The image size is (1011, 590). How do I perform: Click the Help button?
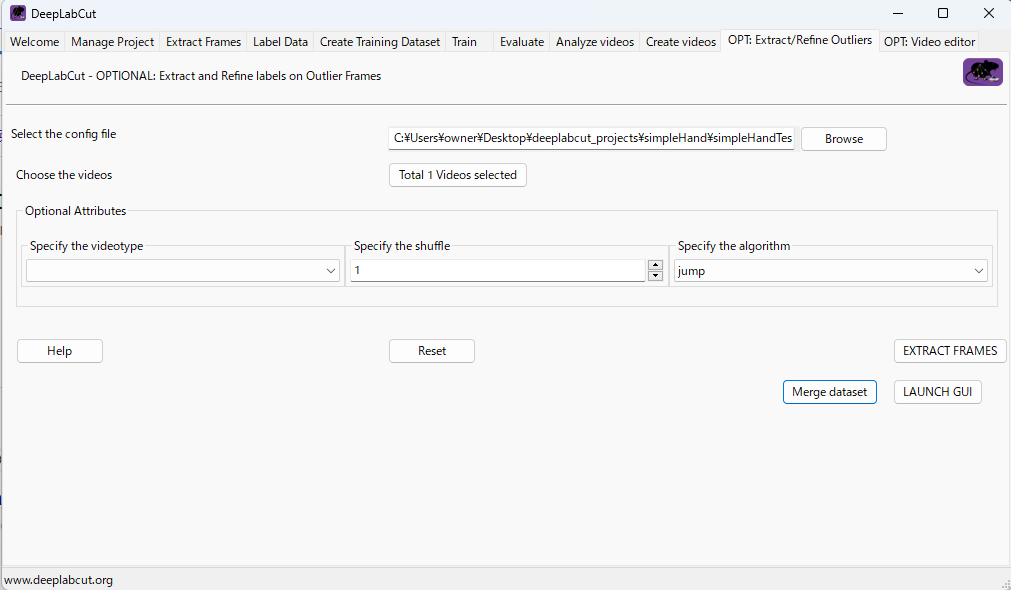[x=59, y=351]
